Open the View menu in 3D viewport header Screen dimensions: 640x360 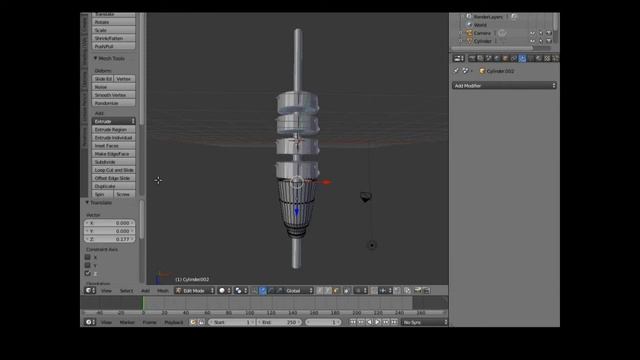coord(106,291)
